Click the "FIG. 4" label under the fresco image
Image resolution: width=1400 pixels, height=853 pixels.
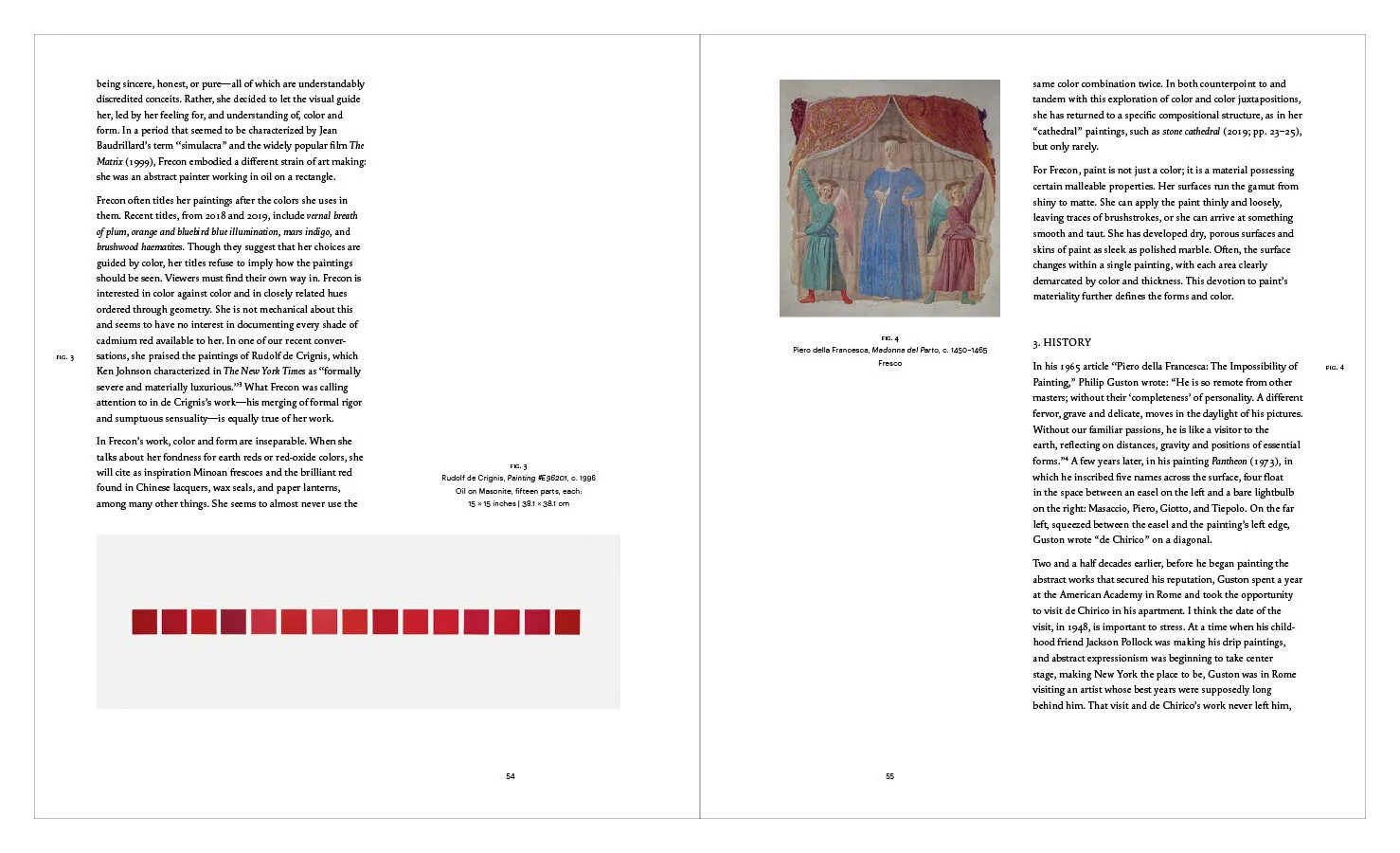(889, 338)
